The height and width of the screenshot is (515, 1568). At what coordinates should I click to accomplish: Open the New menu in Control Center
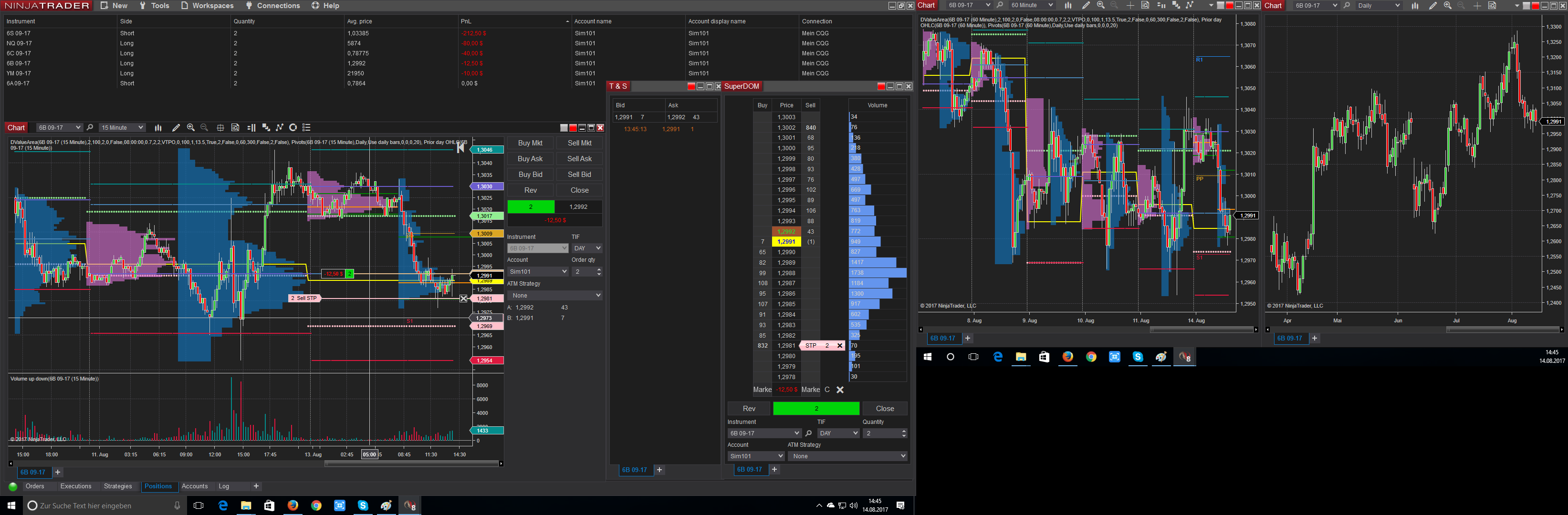coord(115,5)
